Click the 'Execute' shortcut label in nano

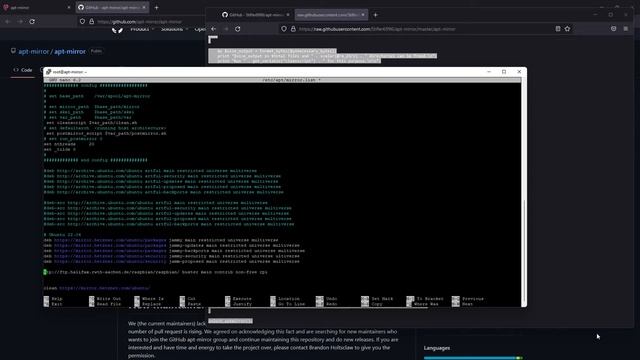(x=242, y=299)
